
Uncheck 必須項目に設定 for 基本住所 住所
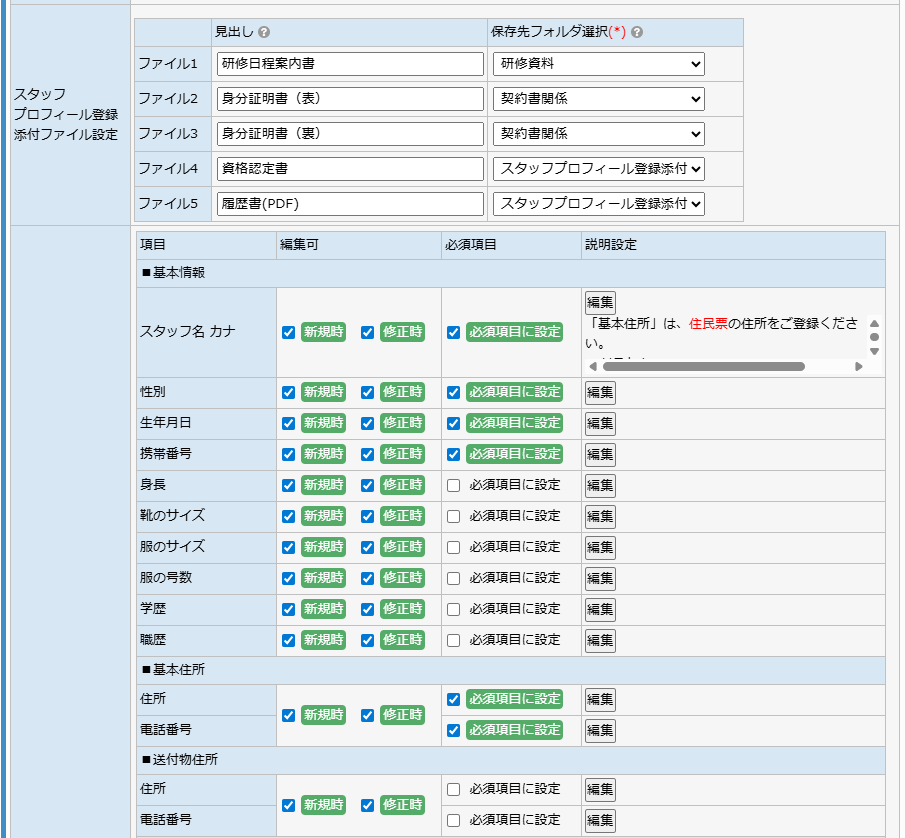point(454,699)
